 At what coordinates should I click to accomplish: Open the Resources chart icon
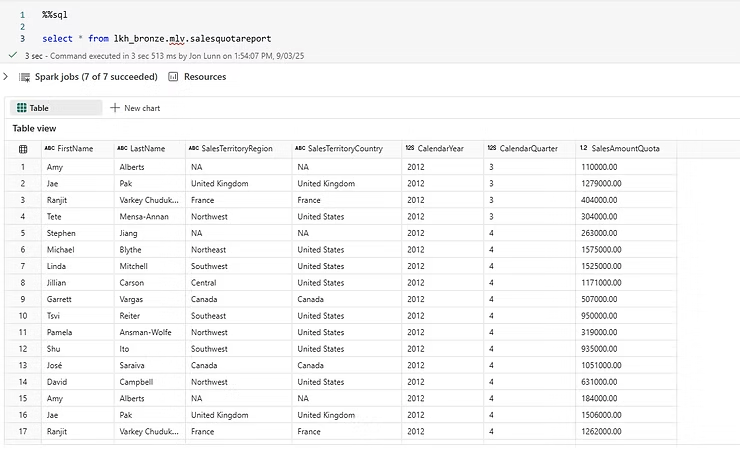[x=173, y=77]
